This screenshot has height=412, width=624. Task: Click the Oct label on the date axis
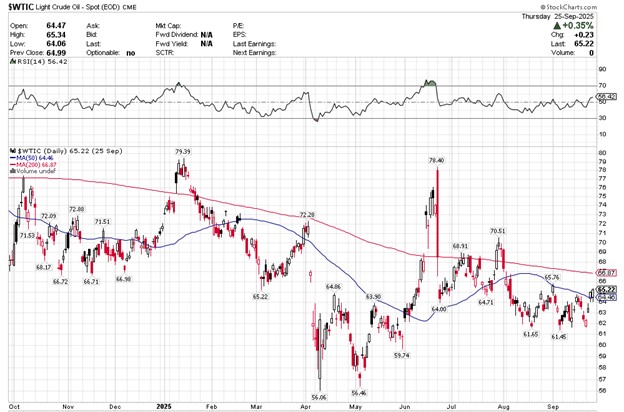(15, 407)
